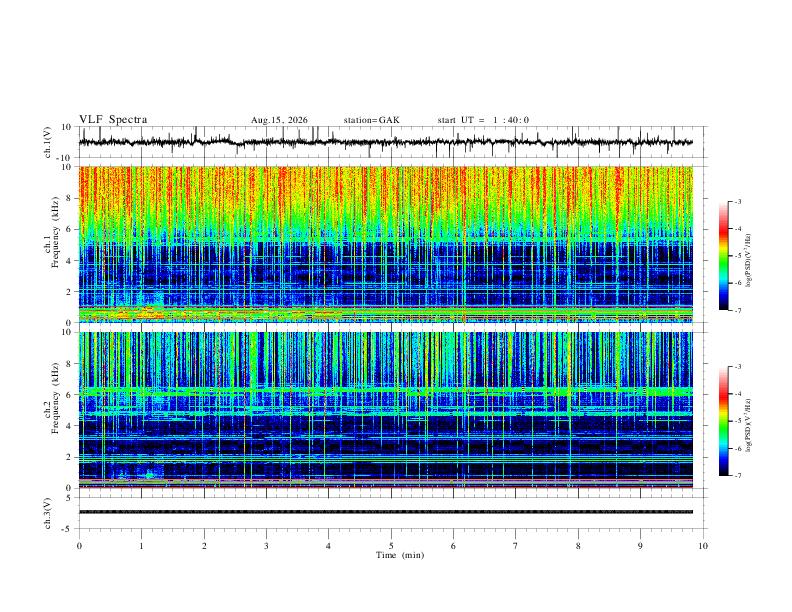Click the ch.1(V) waveform trace
The width and height of the screenshot is (792, 612).
385,142
